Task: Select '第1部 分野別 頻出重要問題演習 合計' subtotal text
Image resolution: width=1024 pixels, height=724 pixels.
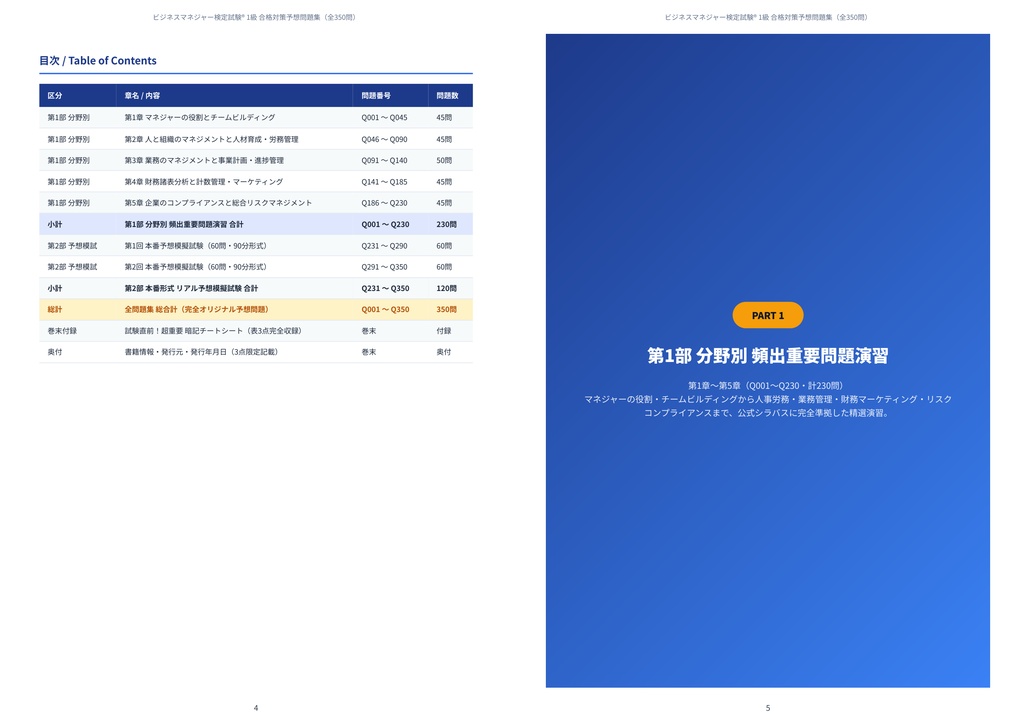Action: [184, 224]
